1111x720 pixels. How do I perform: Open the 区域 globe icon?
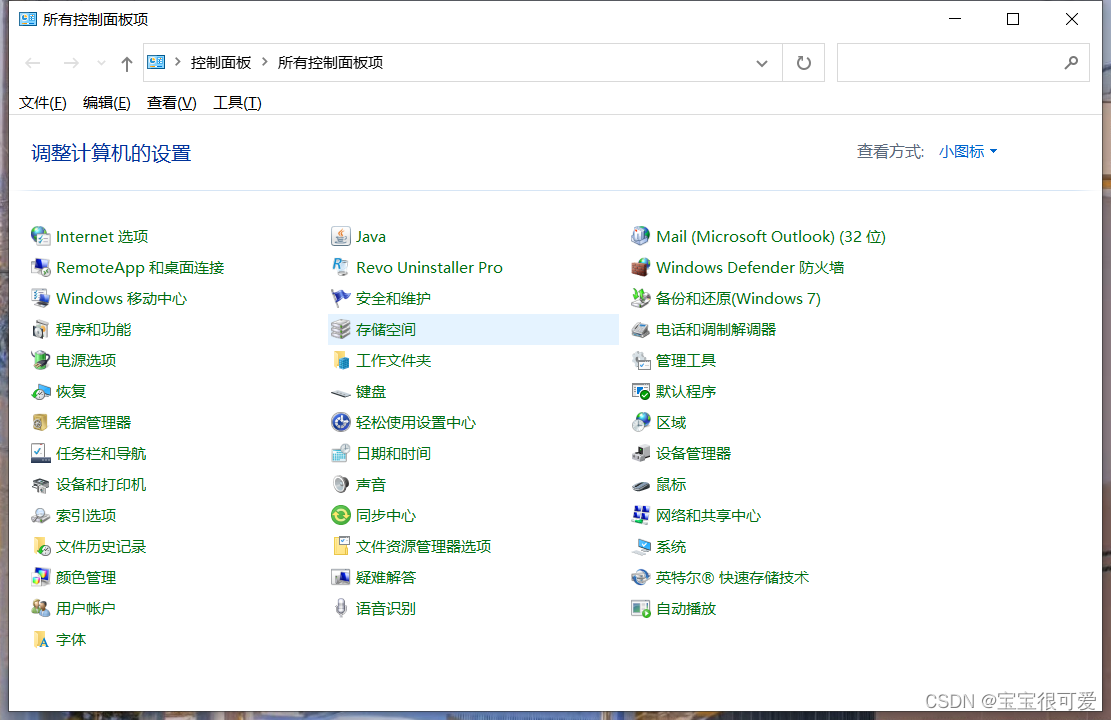click(x=641, y=422)
